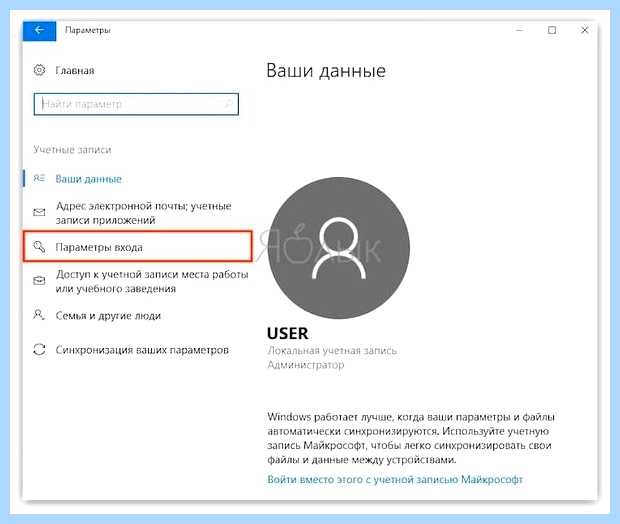Maximize the Параметры window
Viewport: 620px width, 524px height.
[552, 30]
